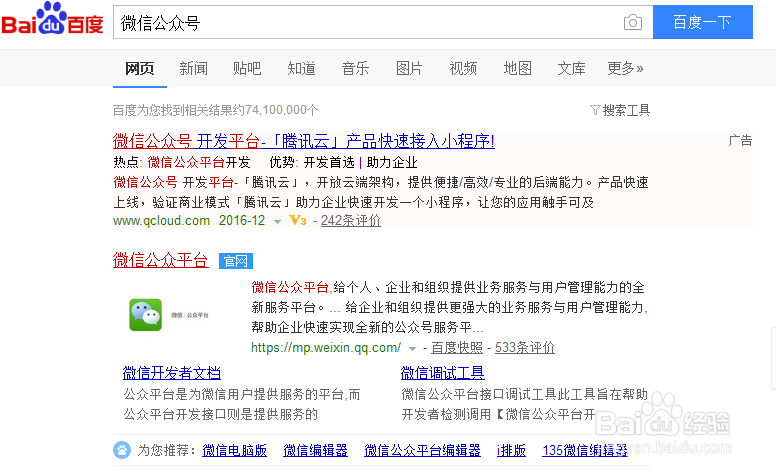776x475 pixels.
Task: Click the result count text 74,100,000个
Action: 282,110
